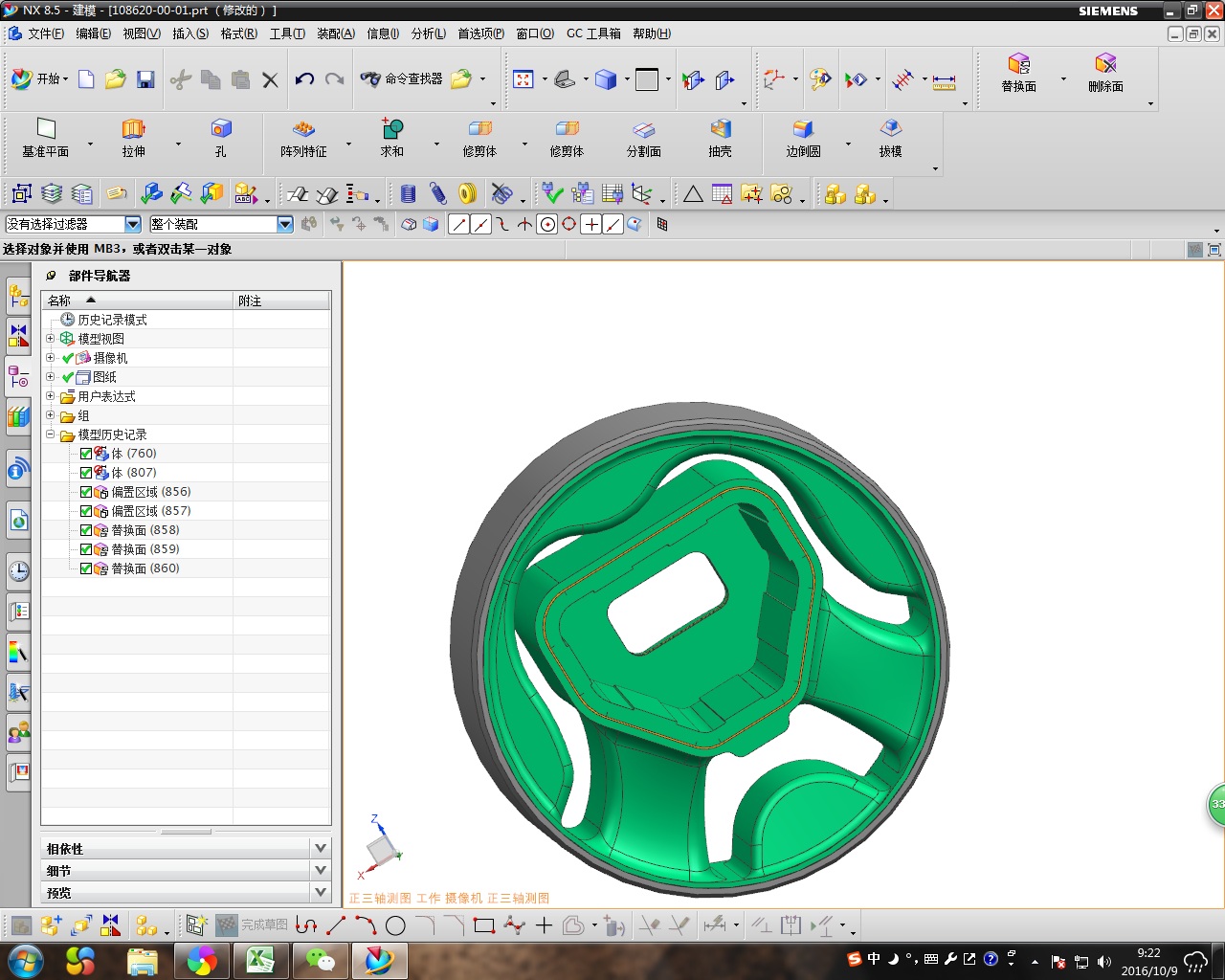Click the measure distance ruler icon
Screen dimensions: 1225x980
[x=945, y=80]
